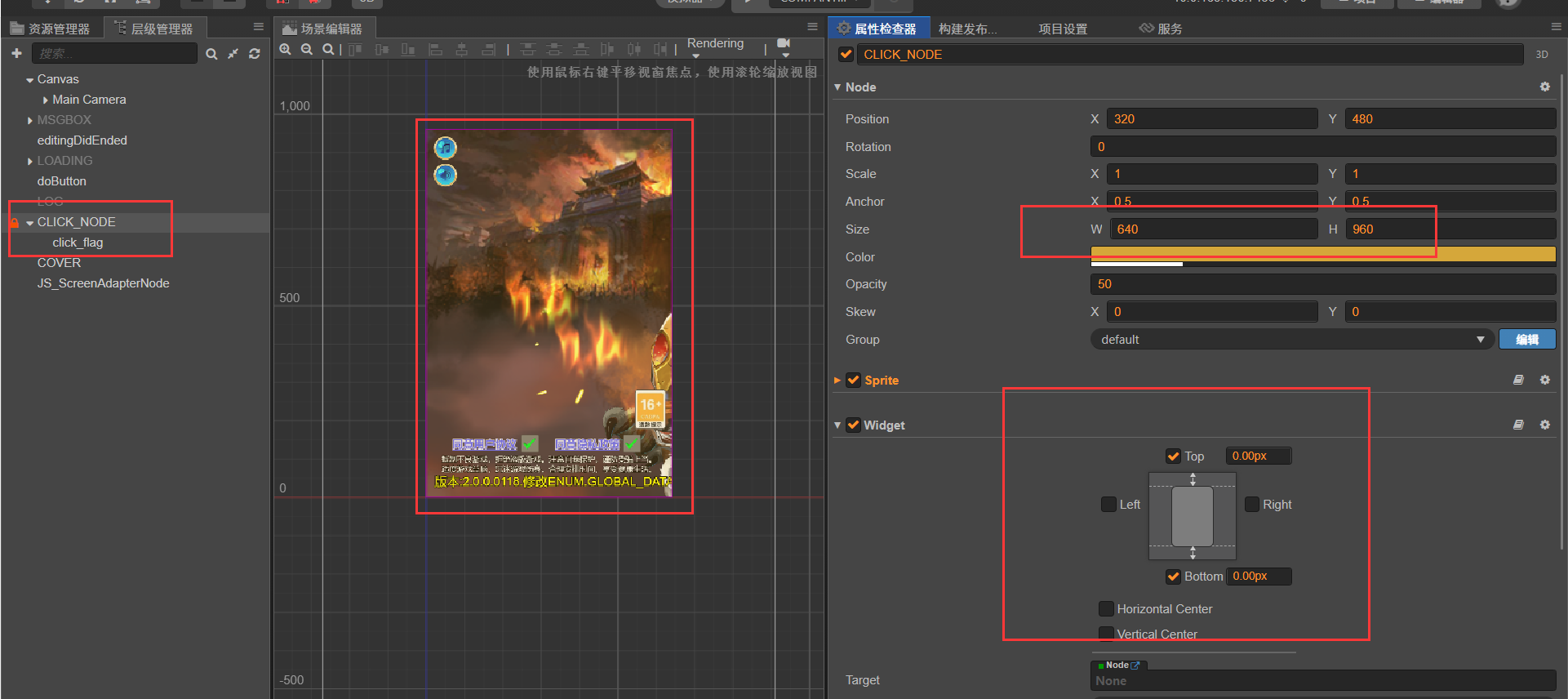Click the align vertical centers icon
This screenshot has width=1568, height=699.
tap(381, 50)
